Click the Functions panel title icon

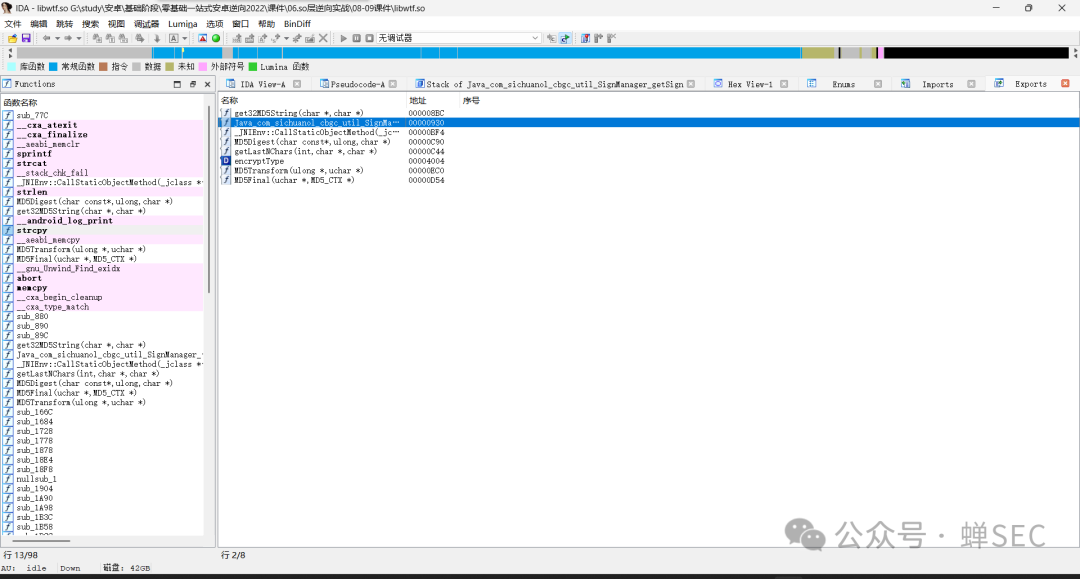(x=7, y=84)
